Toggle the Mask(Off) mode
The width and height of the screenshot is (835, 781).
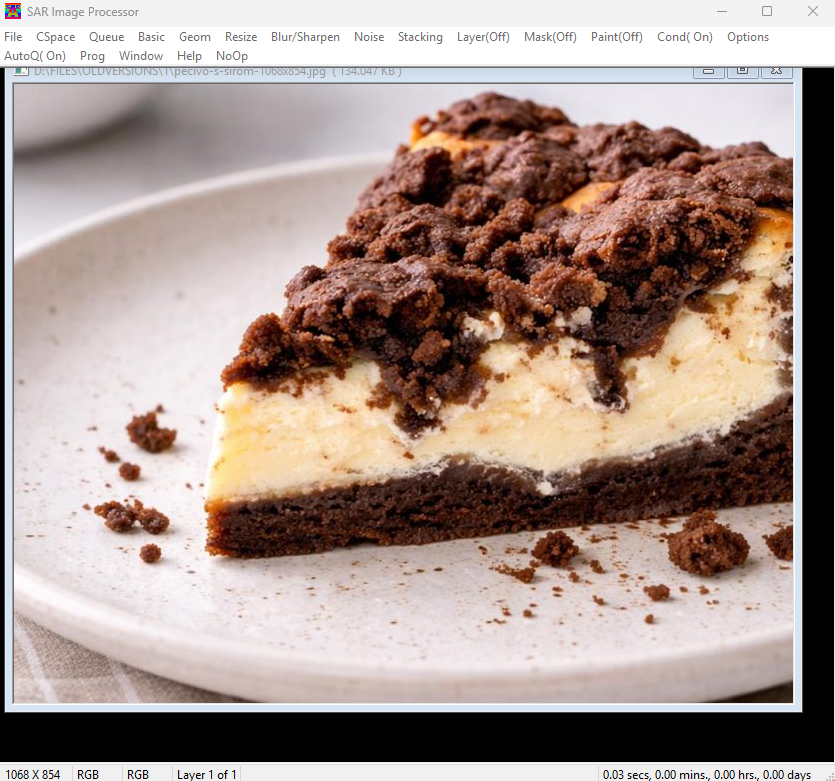pyautogui.click(x=550, y=37)
